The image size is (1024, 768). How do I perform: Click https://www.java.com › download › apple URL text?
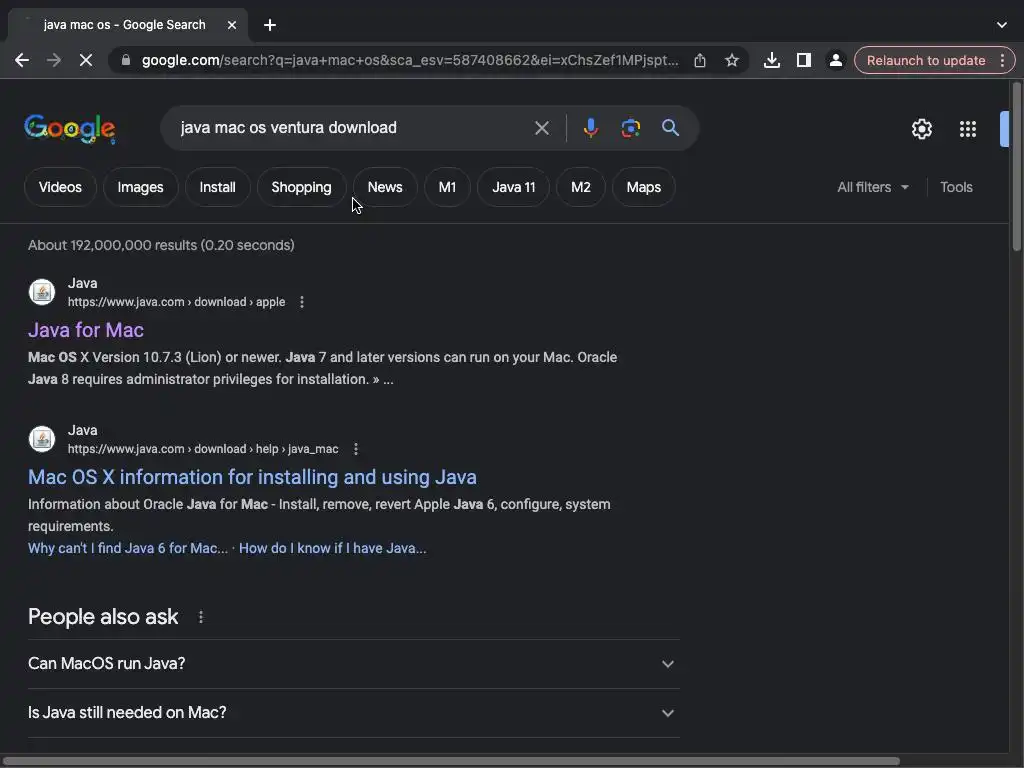tap(176, 302)
